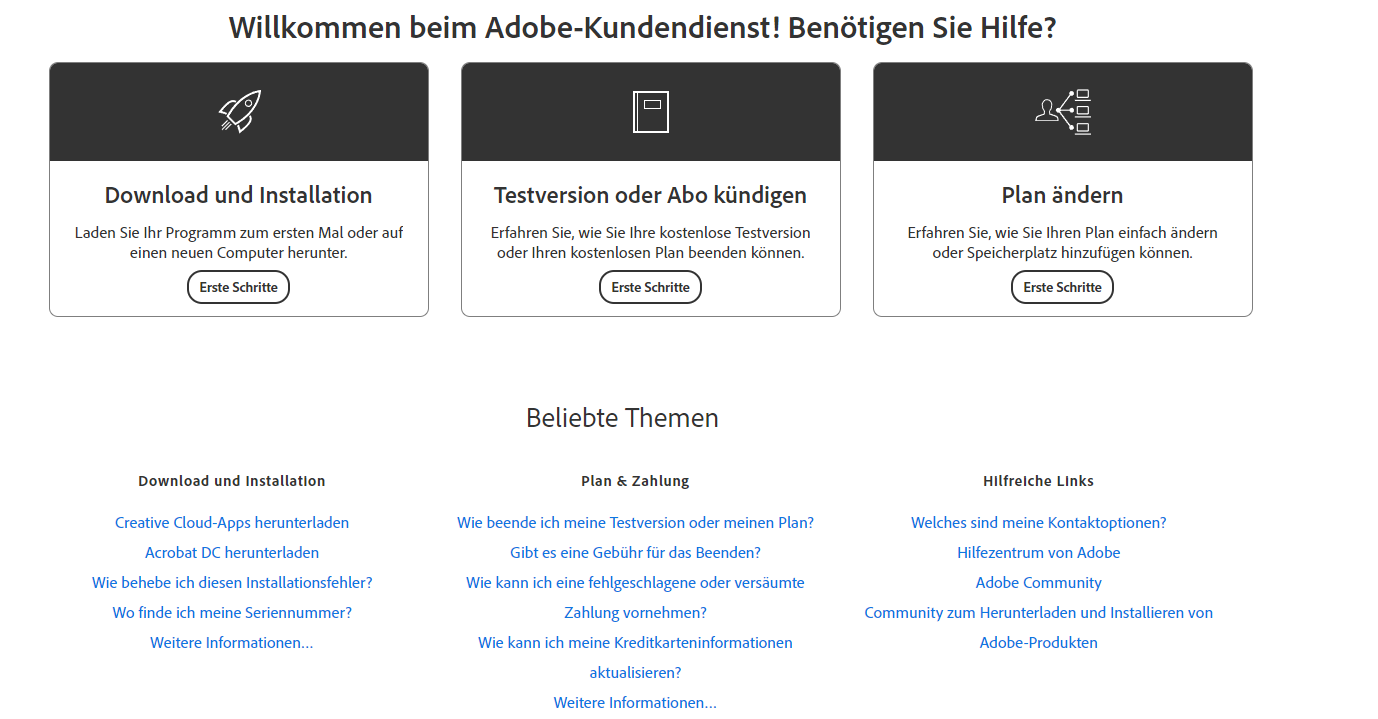The height and width of the screenshot is (719, 1378).
Task: Open Welches sind meine Kontaktoptionen?
Action: [x=1038, y=522]
